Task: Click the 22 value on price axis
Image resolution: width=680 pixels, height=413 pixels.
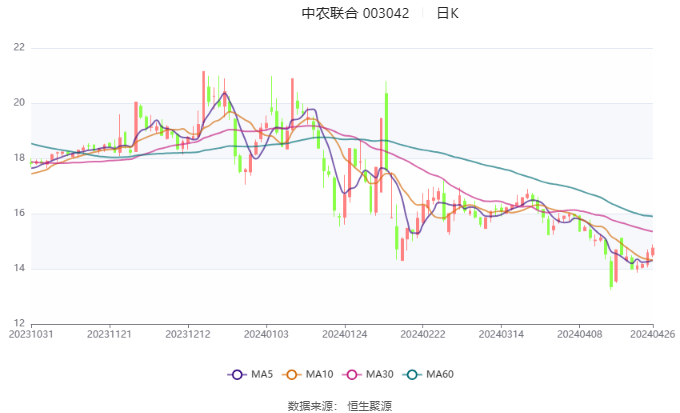Action: click(x=19, y=48)
